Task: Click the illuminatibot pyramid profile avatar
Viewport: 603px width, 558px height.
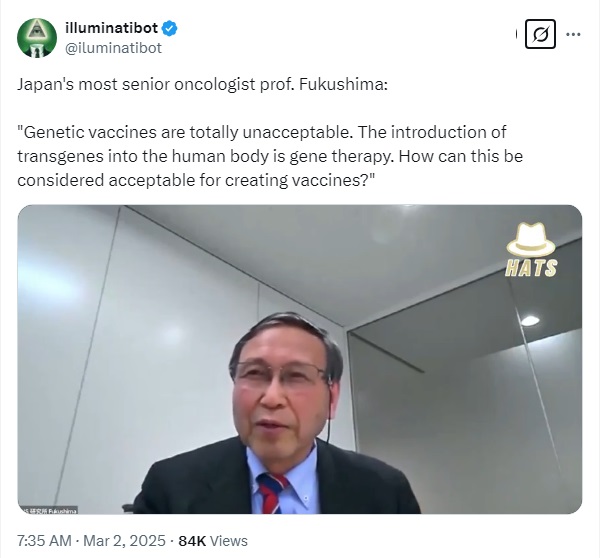Action: click(37, 38)
